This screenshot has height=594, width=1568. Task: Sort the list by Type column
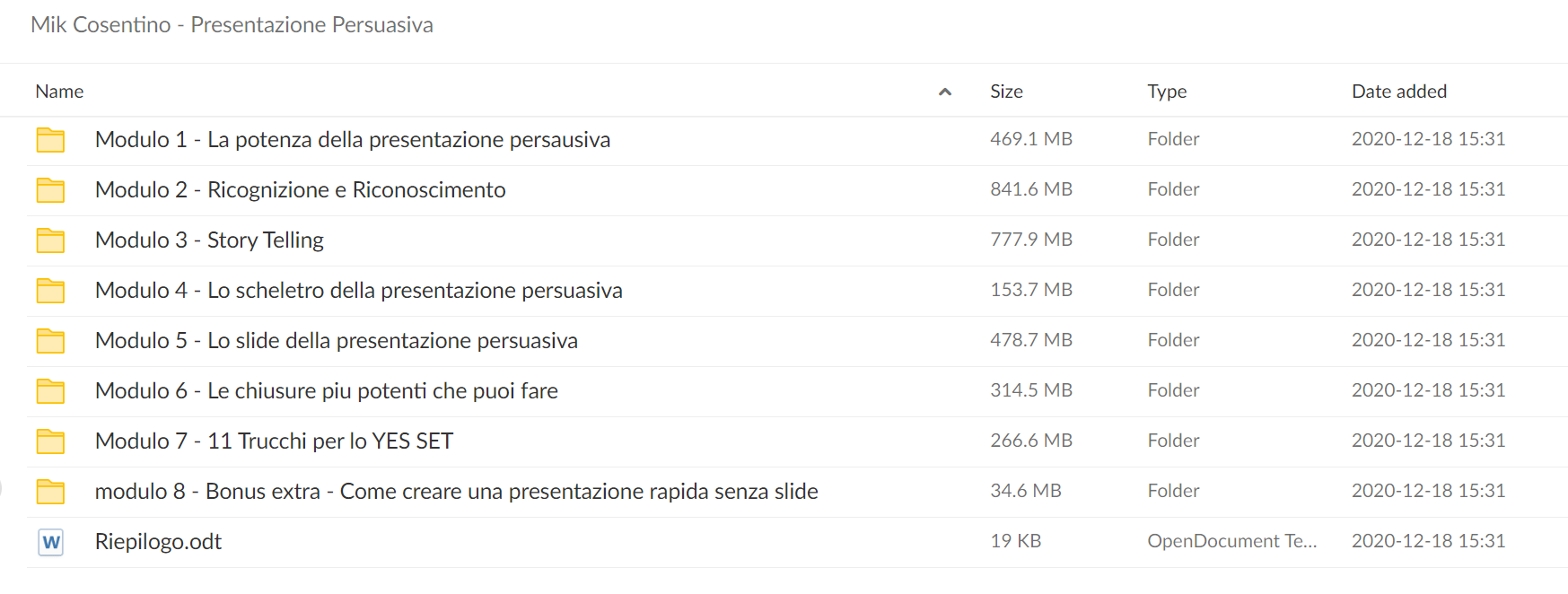point(1167,92)
